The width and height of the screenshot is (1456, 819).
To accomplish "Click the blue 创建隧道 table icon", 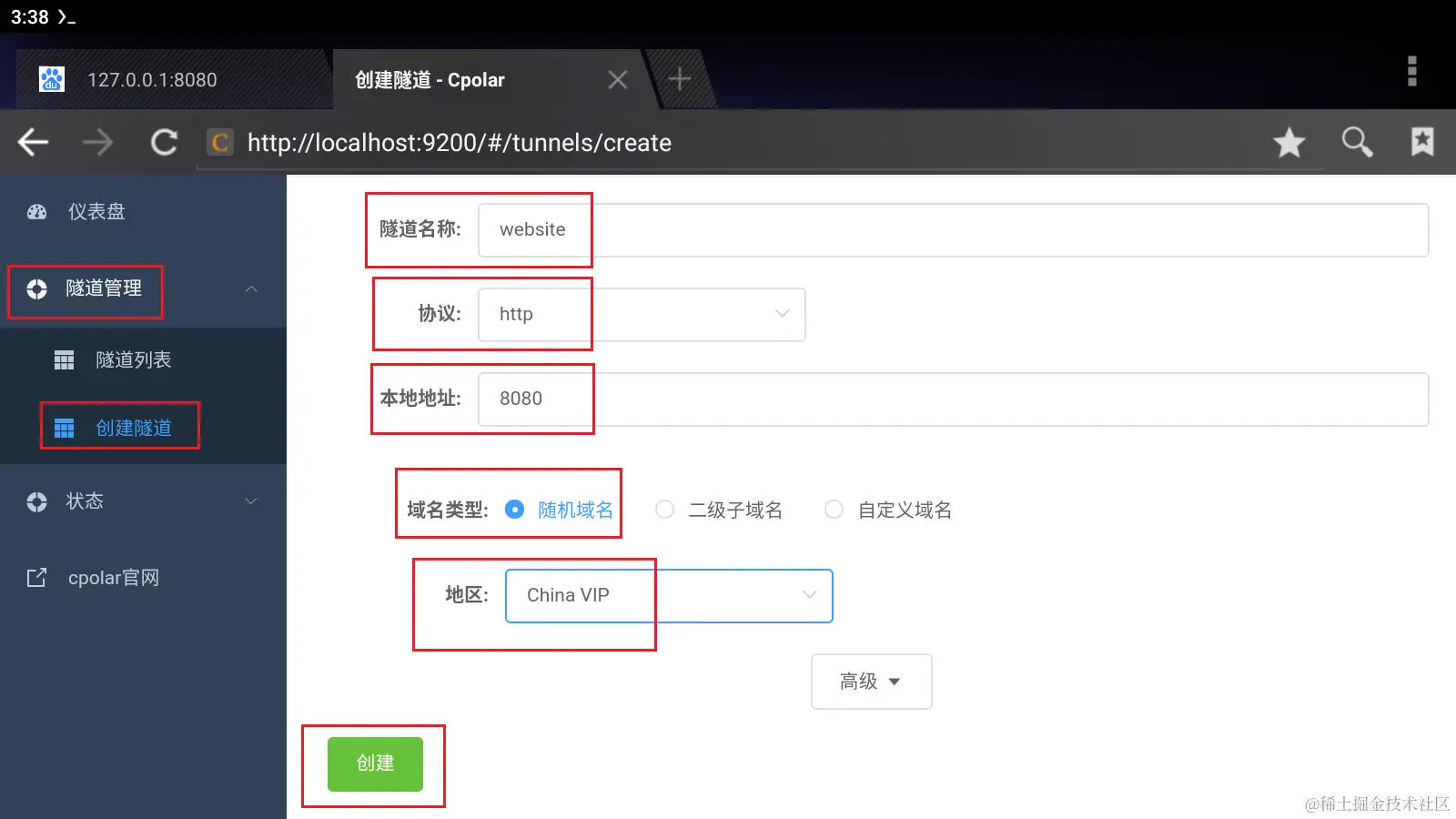I will pyautogui.click(x=64, y=428).
